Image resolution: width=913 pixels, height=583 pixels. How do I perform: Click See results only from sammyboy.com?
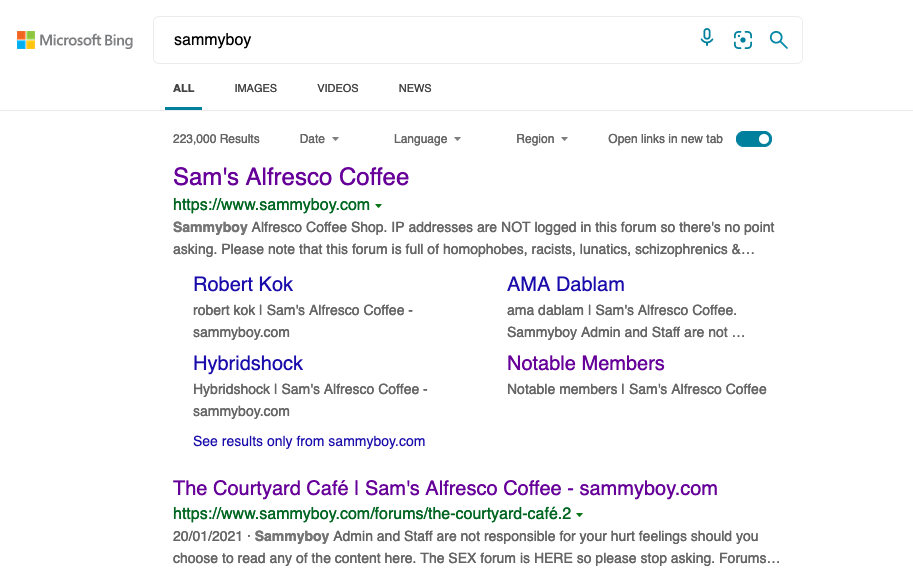pyautogui.click(x=309, y=441)
